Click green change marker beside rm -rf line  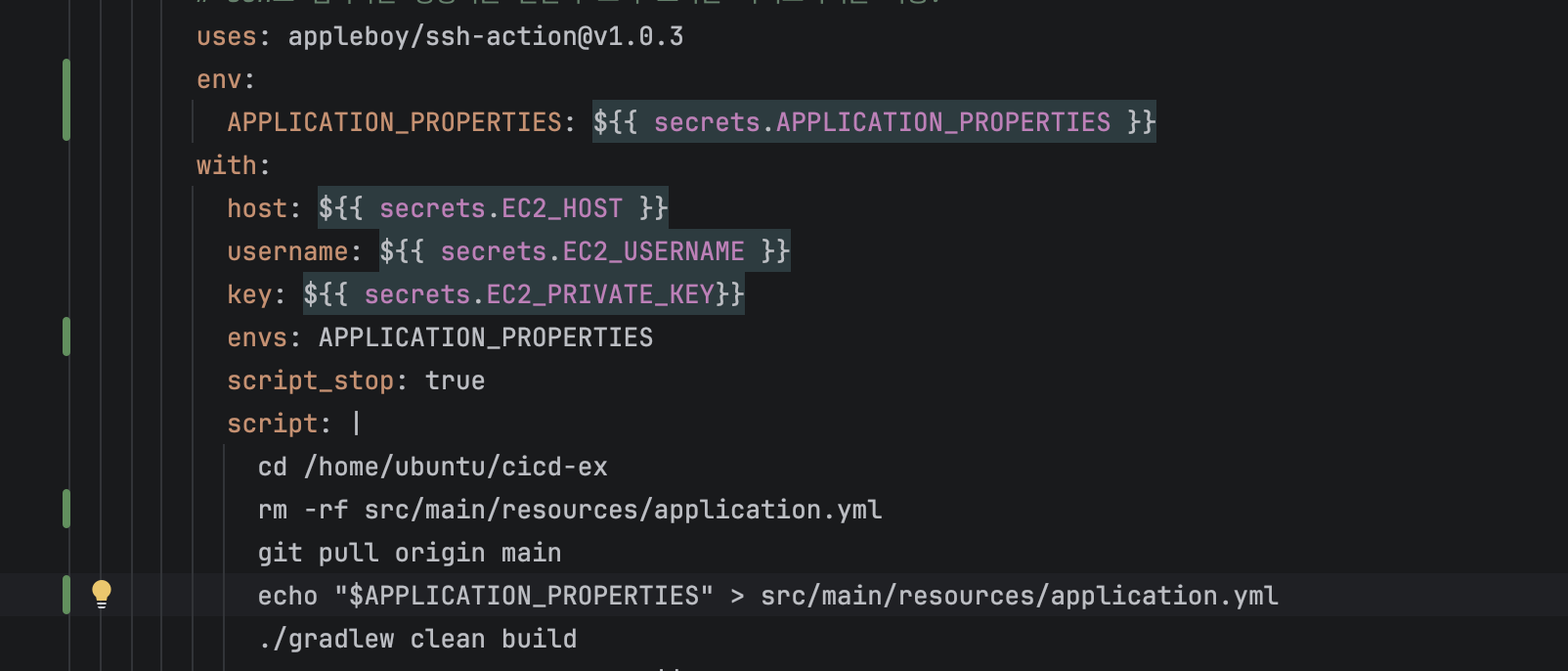coord(65,509)
